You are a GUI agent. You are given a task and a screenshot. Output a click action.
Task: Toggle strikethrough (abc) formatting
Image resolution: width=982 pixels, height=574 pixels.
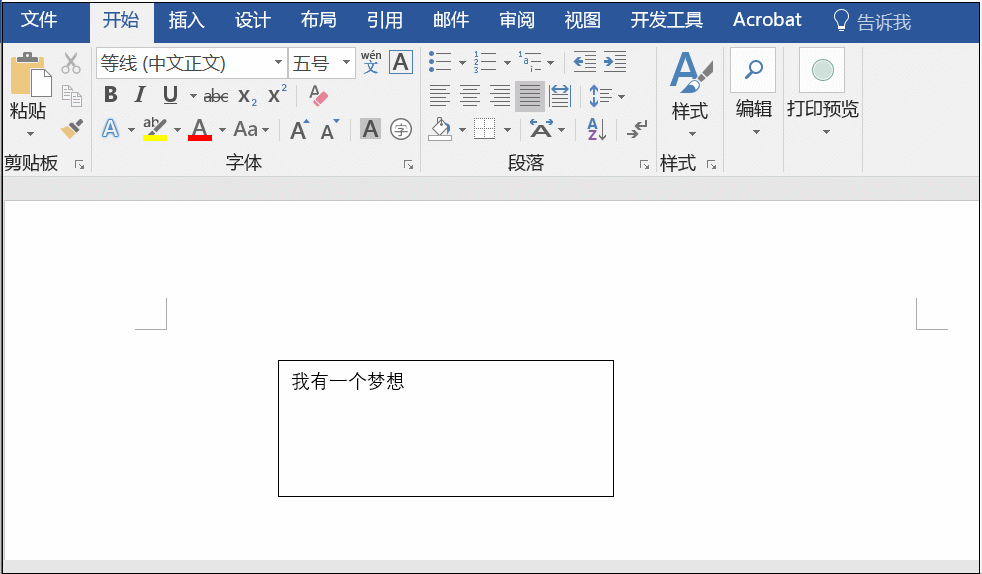point(215,96)
